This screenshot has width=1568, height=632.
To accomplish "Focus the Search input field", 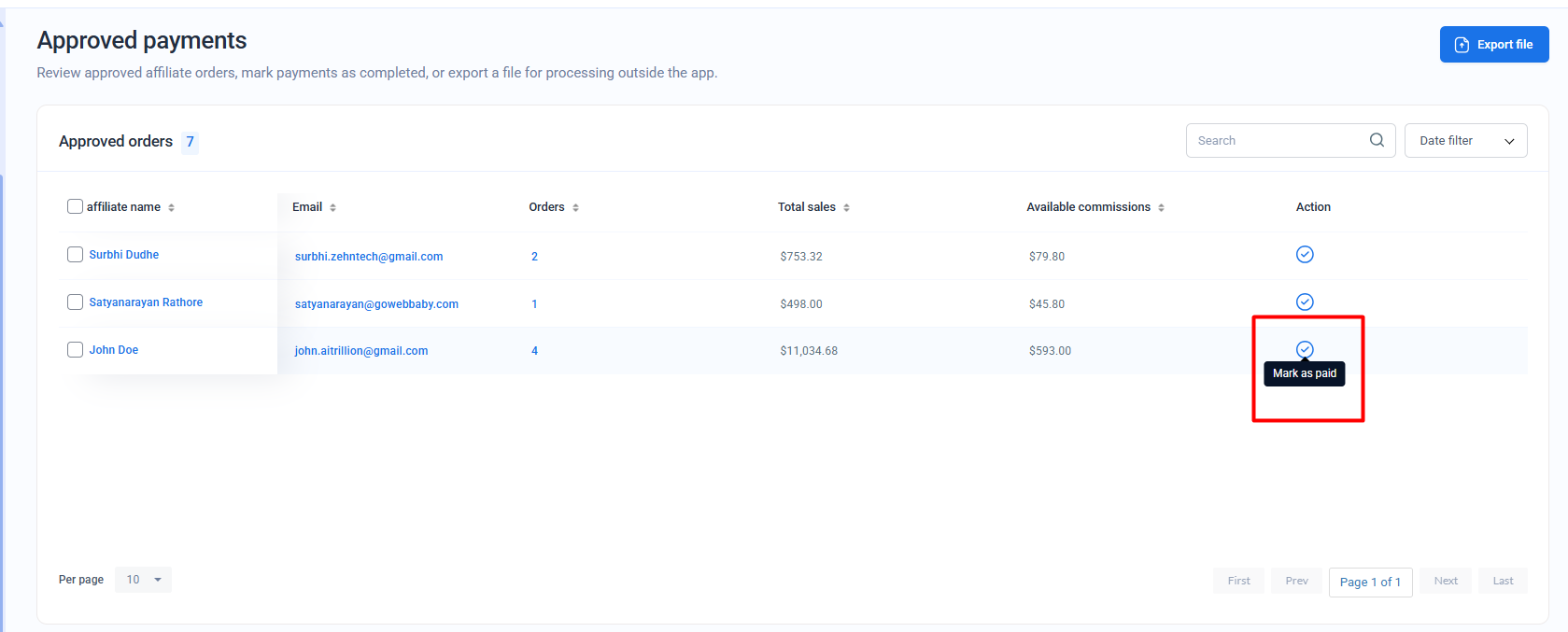I will tap(1275, 141).
